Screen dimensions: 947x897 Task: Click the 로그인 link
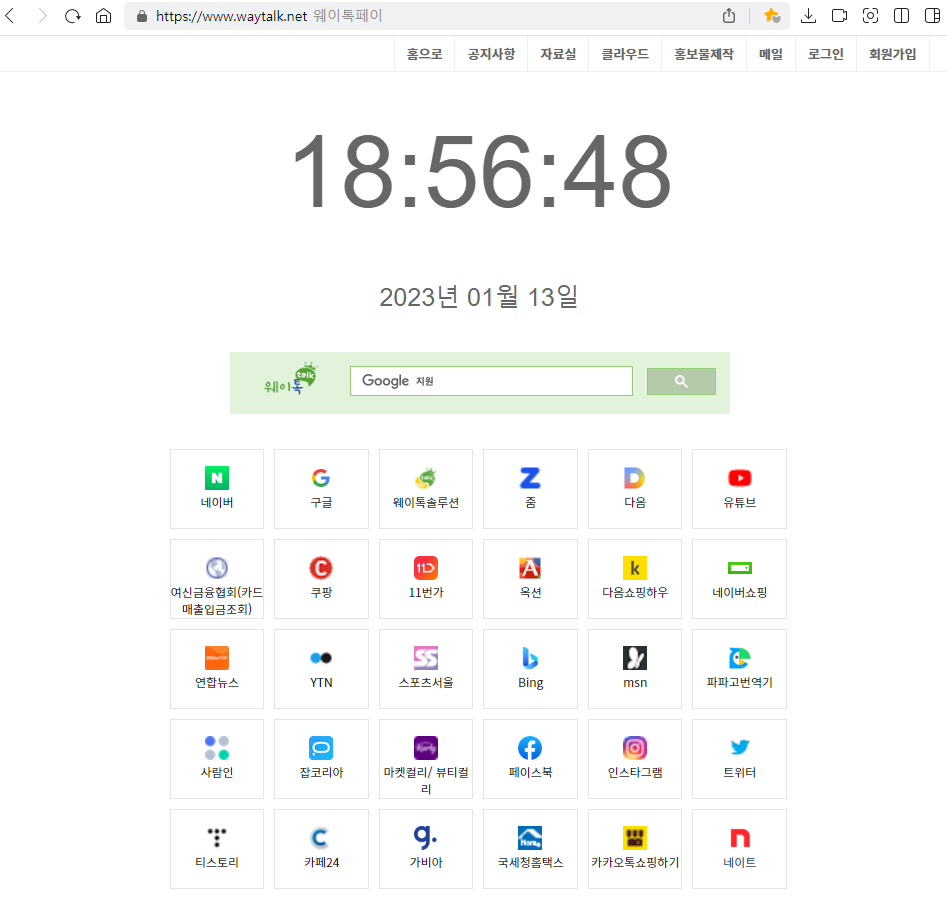826,54
